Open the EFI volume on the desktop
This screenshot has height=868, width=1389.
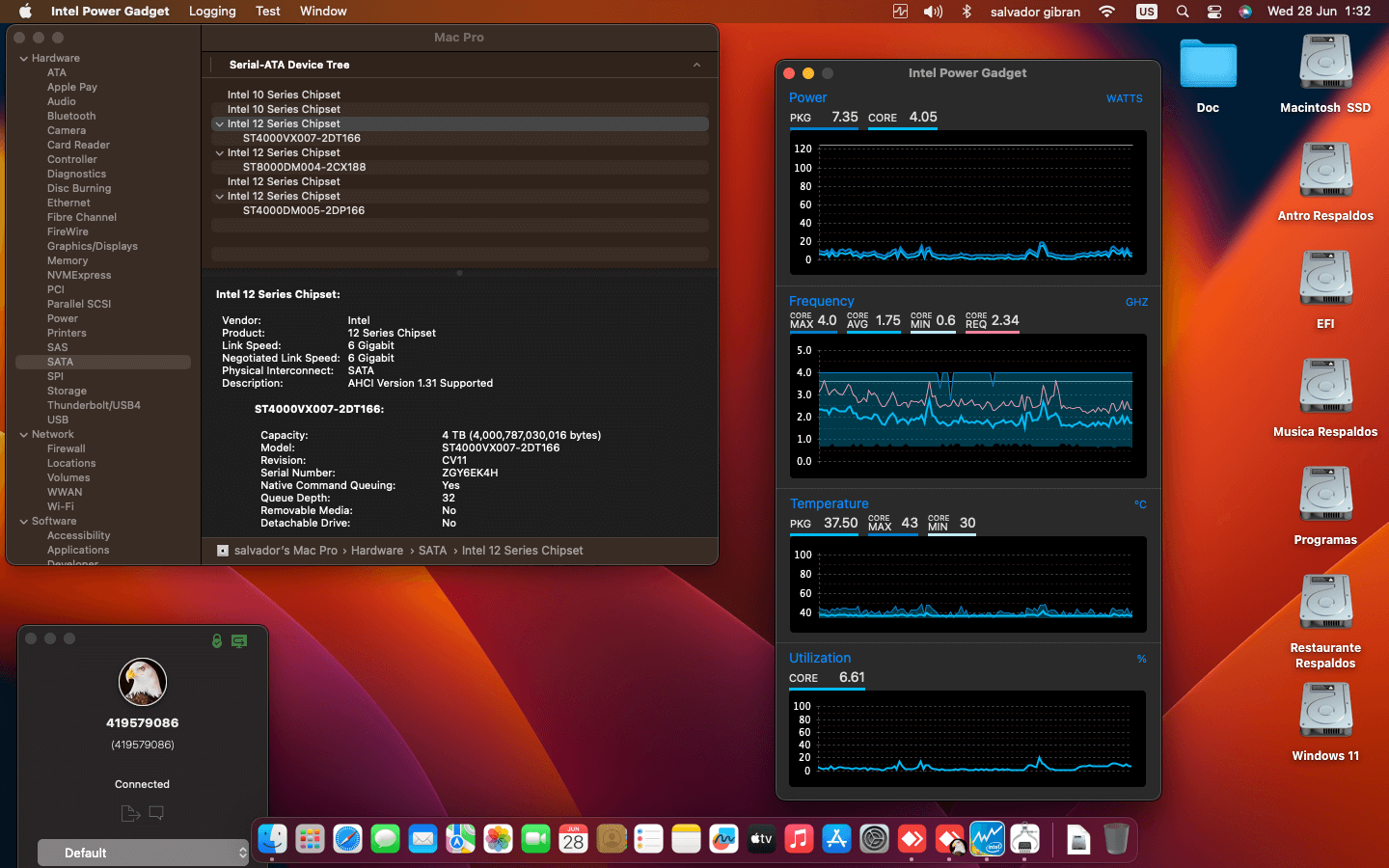1325,279
